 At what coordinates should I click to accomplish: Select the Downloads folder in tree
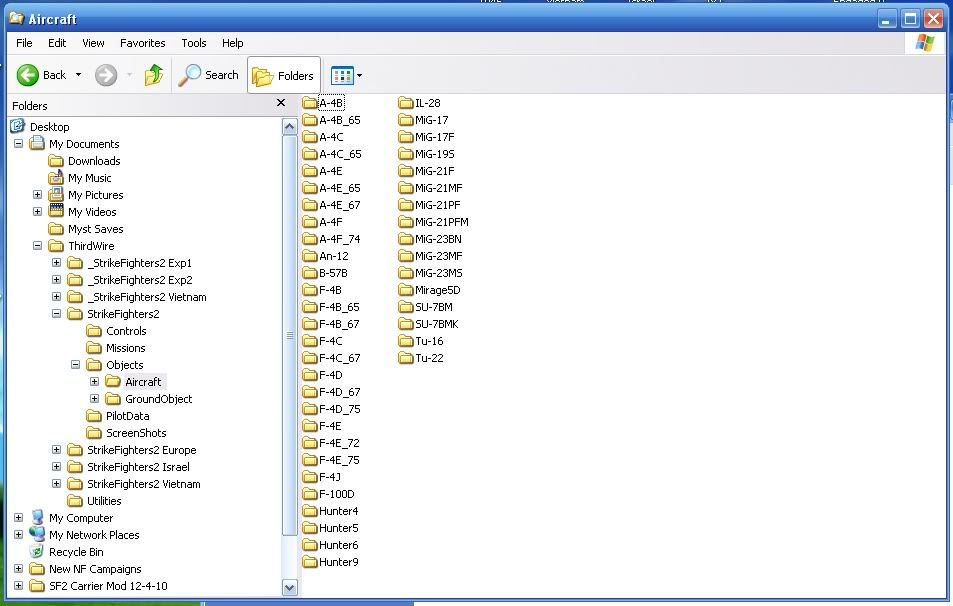click(x=94, y=161)
